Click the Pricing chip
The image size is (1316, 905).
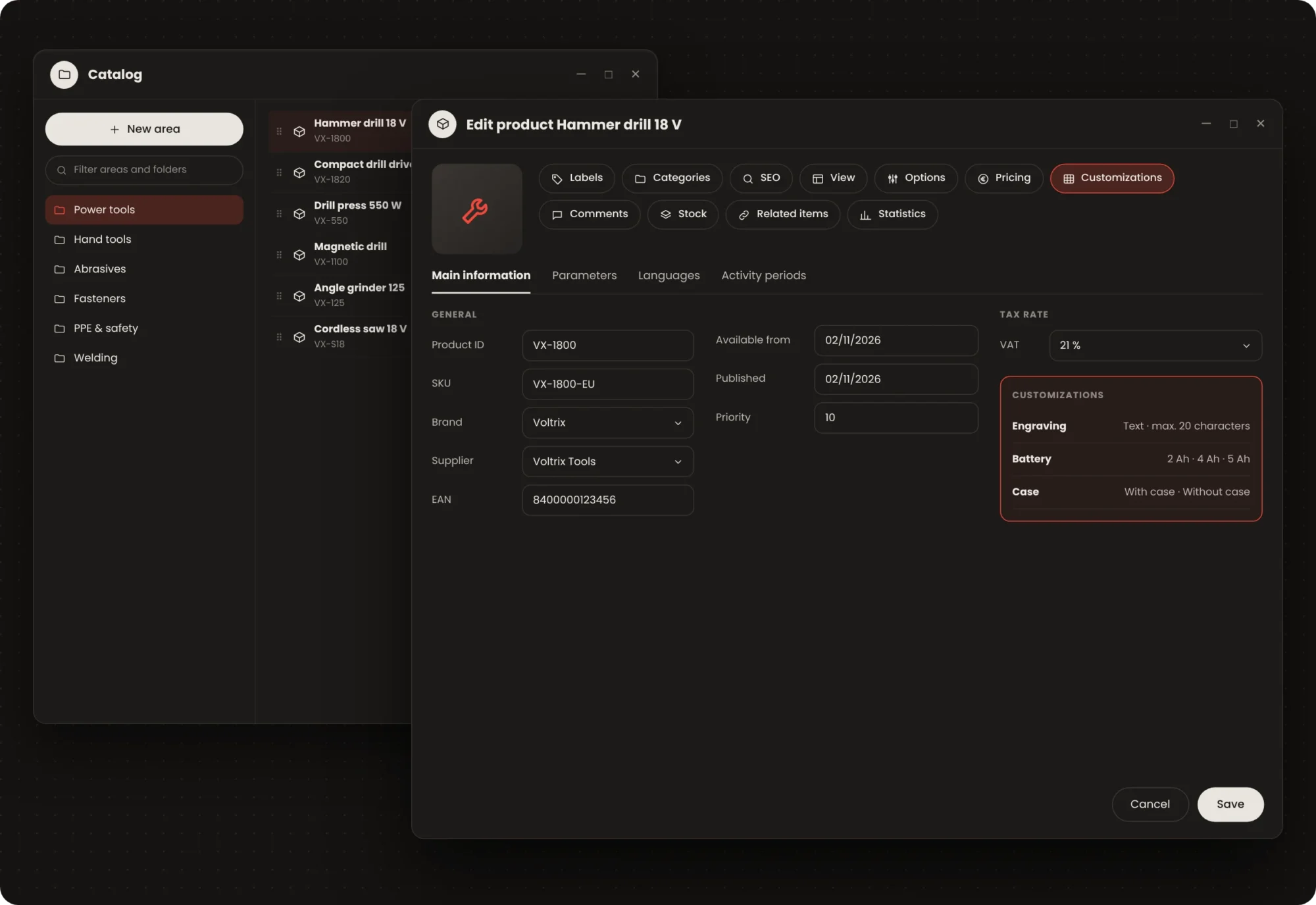pyautogui.click(x=1003, y=178)
